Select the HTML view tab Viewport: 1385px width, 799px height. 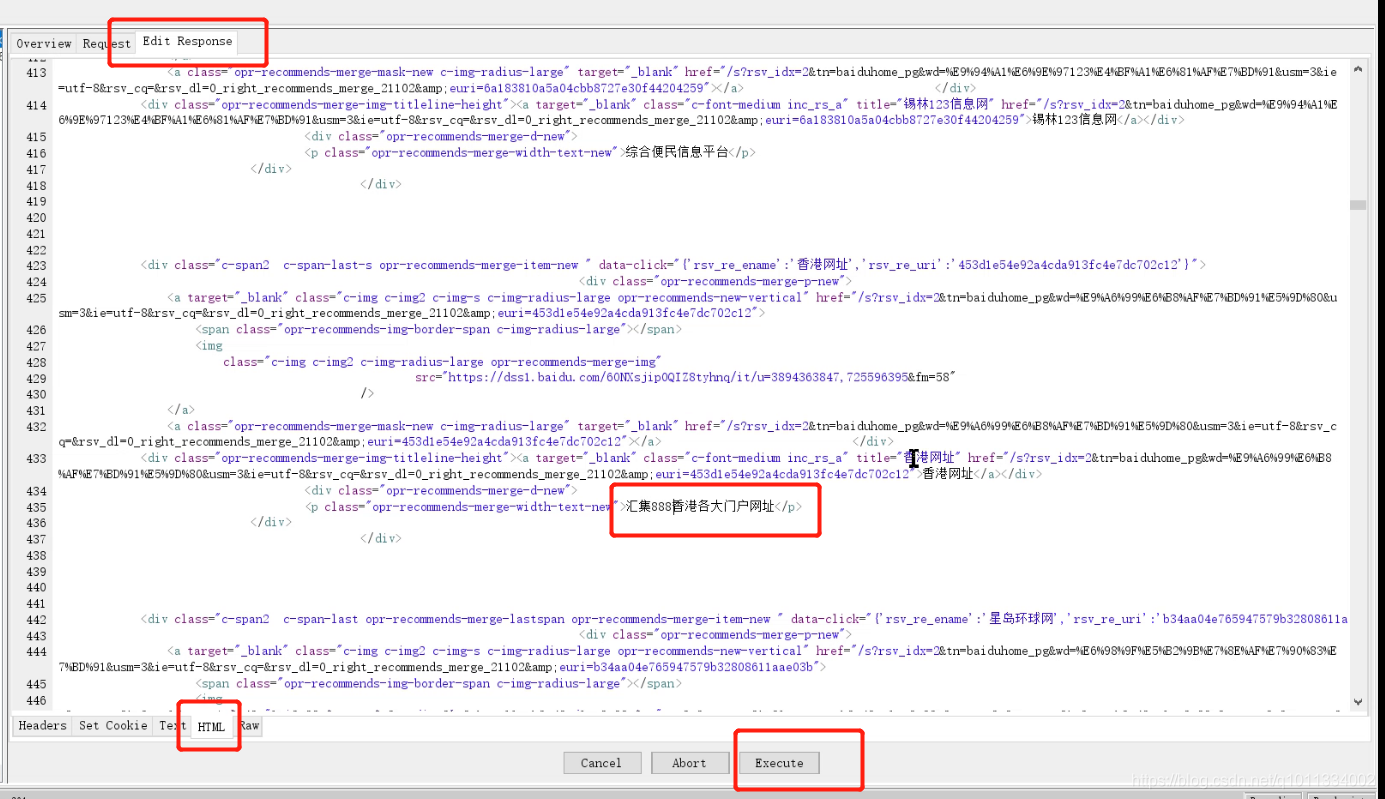coord(211,727)
